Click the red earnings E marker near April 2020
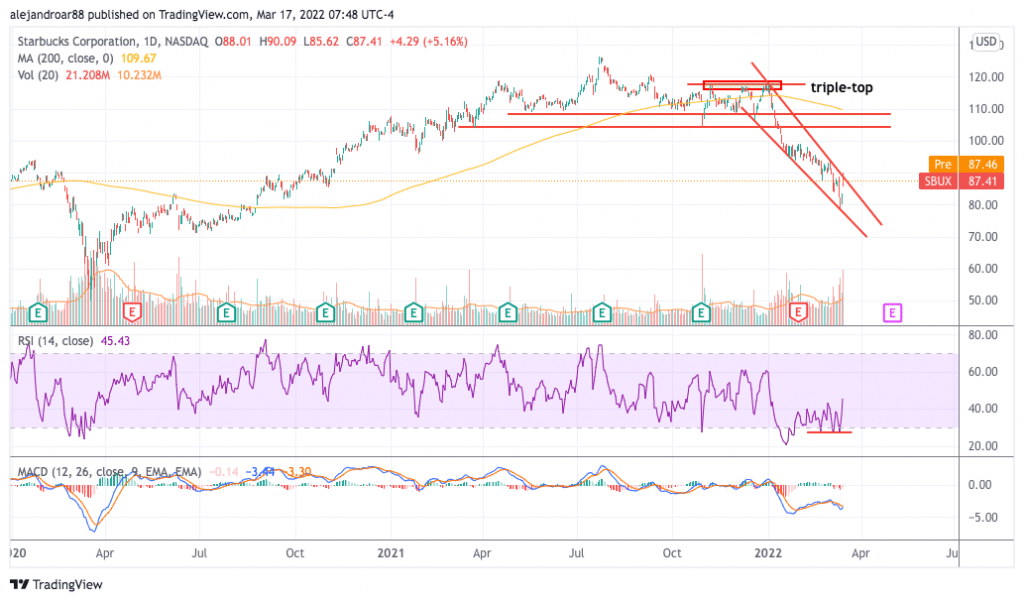This screenshot has height=602, width=1024. [x=133, y=312]
